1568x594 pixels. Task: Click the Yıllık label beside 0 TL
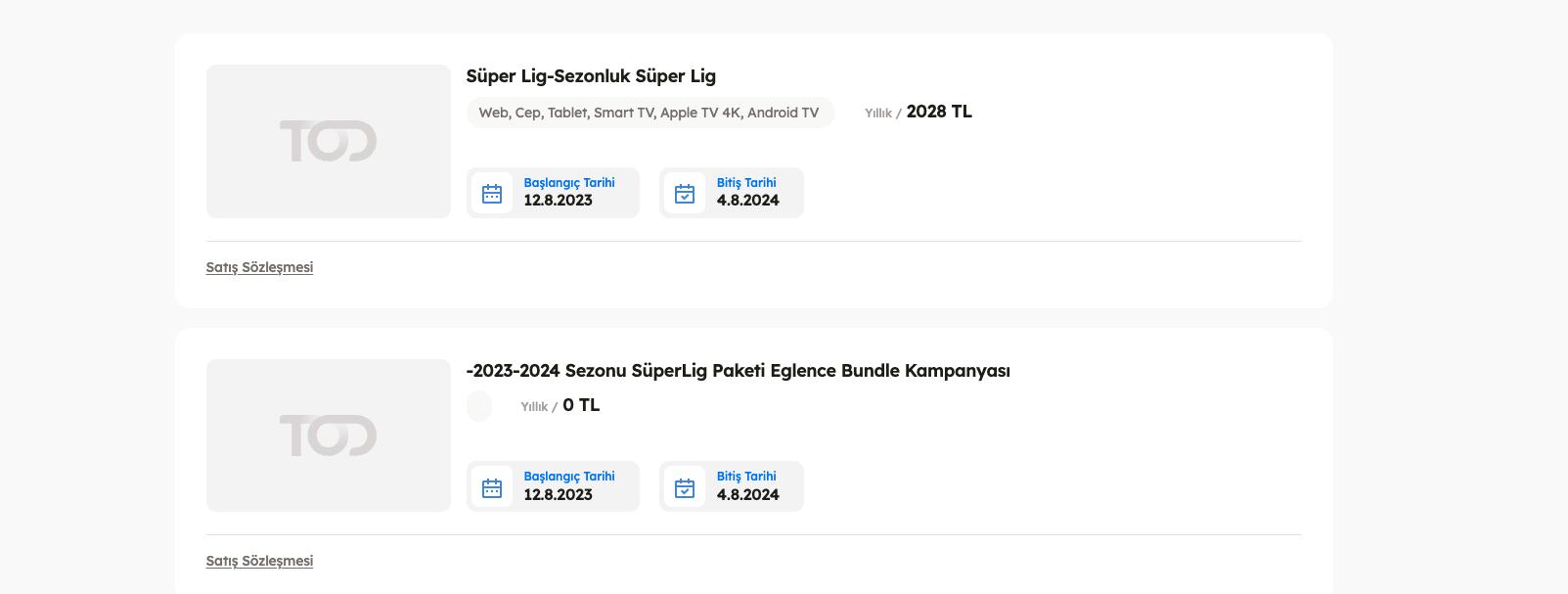(x=535, y=407)
